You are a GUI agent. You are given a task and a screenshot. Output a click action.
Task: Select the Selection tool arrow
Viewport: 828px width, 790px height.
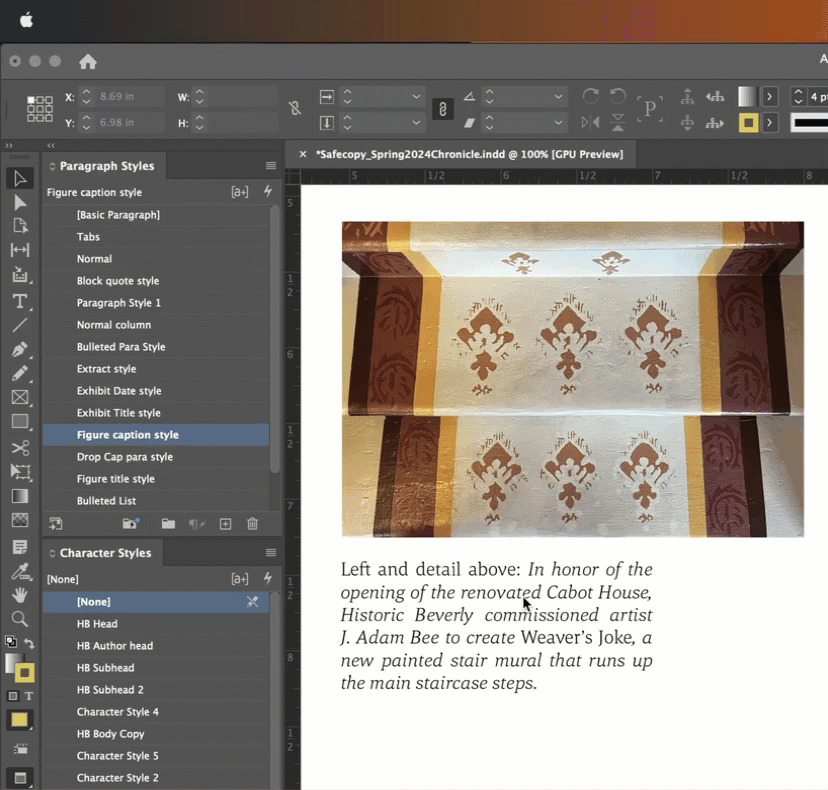click(x=20, y=178)
